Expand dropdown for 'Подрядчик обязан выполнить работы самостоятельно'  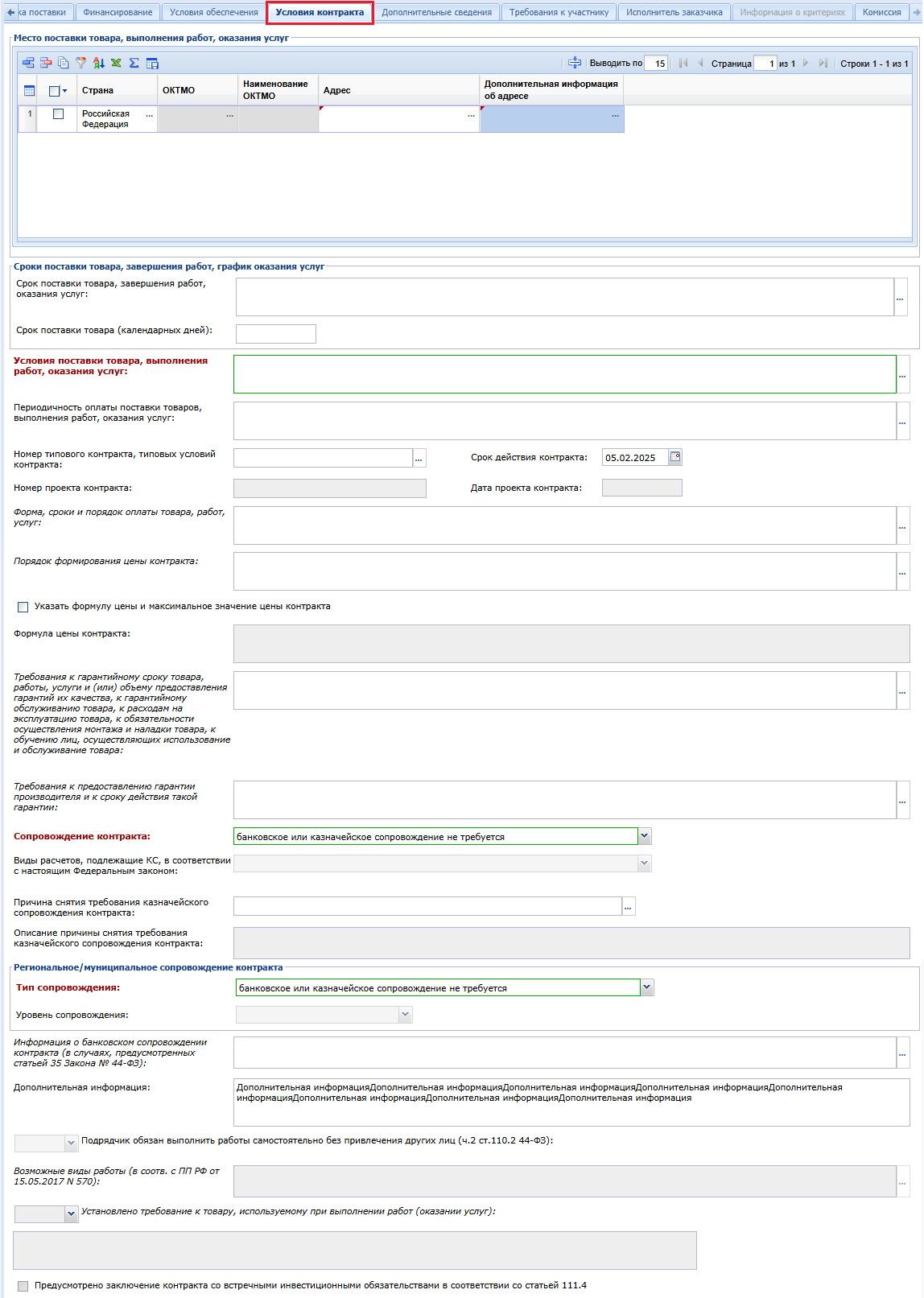(x=71, y=1143)
